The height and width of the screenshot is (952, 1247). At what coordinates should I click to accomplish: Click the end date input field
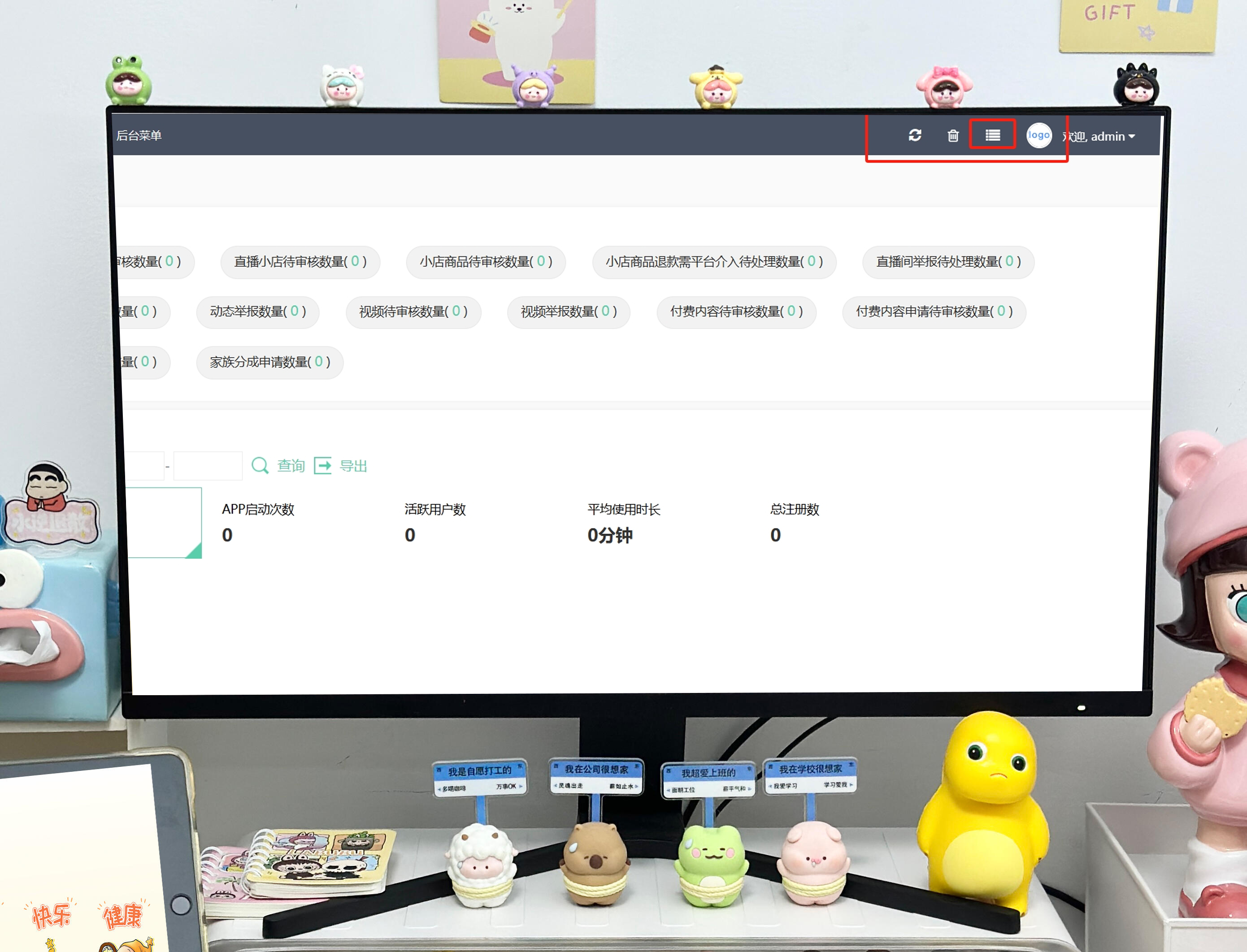pyautogui.click(x=208, y=466)
